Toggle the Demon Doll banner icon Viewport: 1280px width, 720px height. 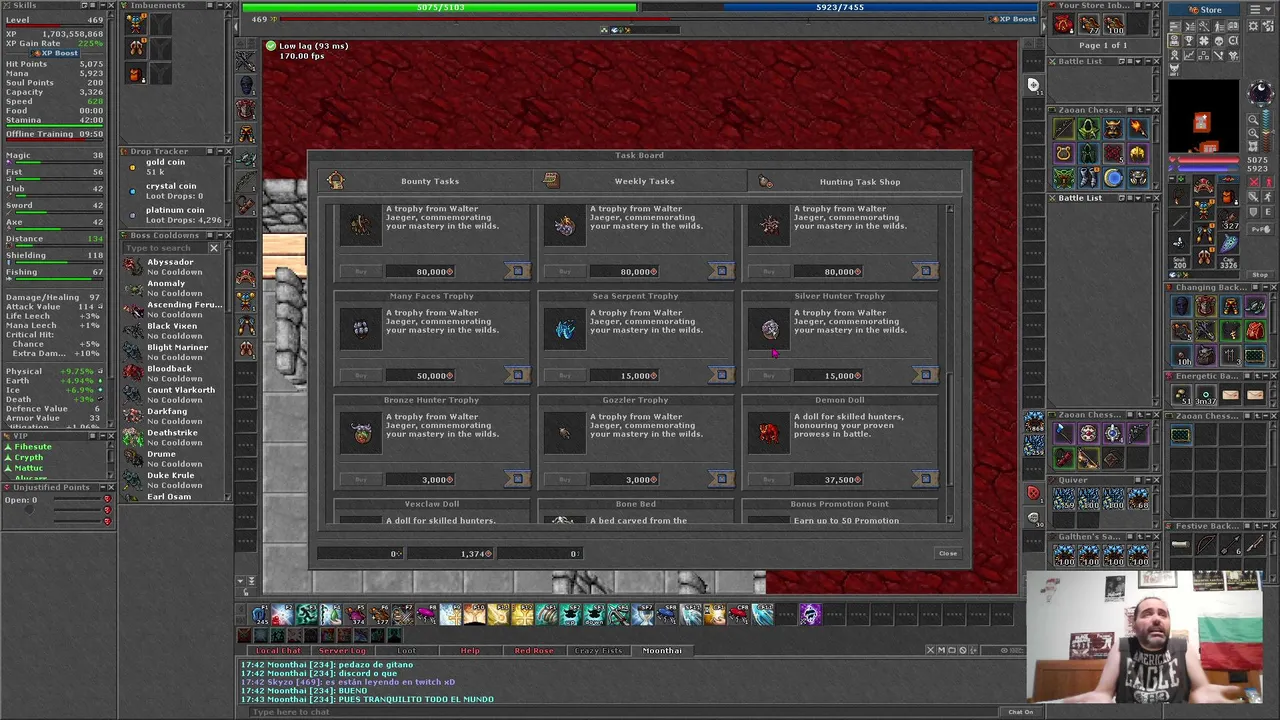(x=926, y=479)
